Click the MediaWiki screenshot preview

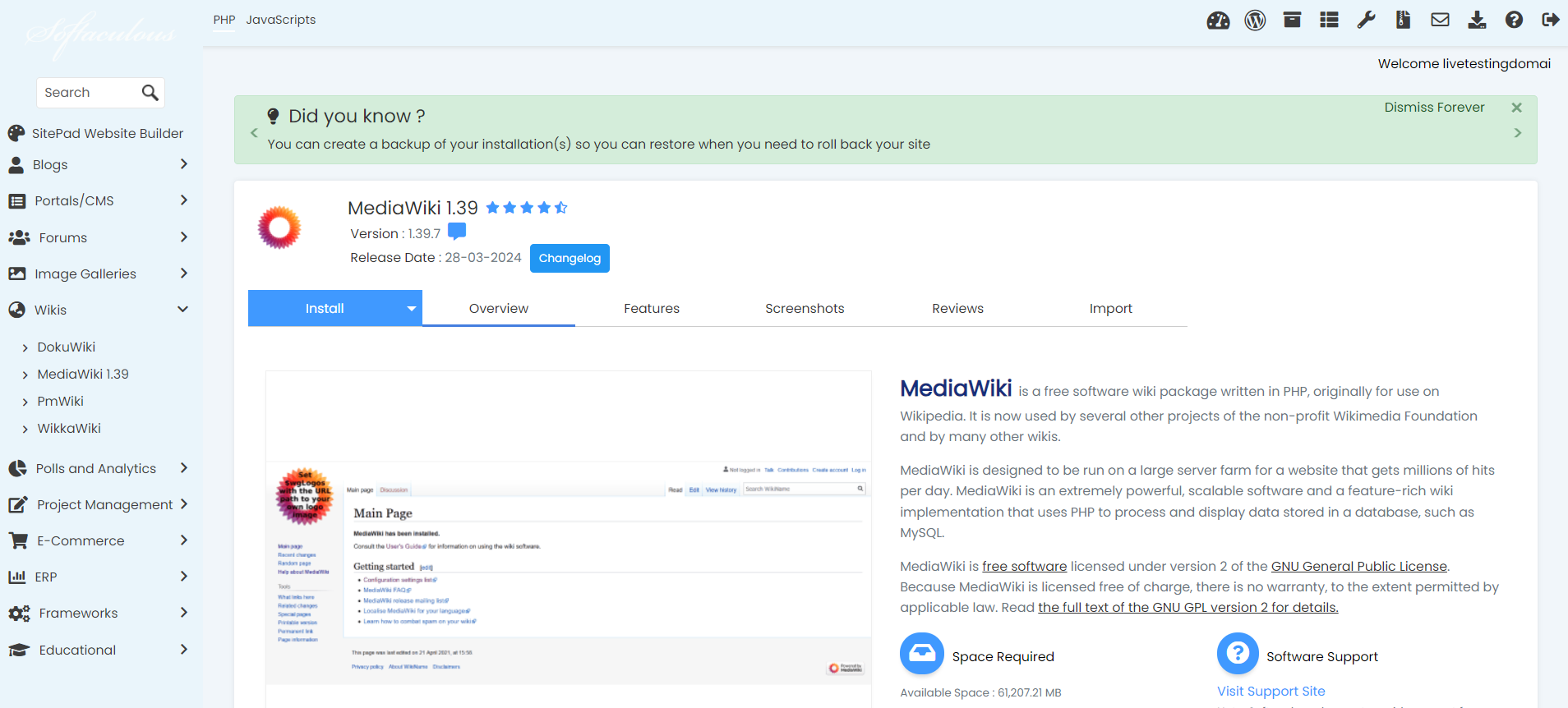point(569,539)
